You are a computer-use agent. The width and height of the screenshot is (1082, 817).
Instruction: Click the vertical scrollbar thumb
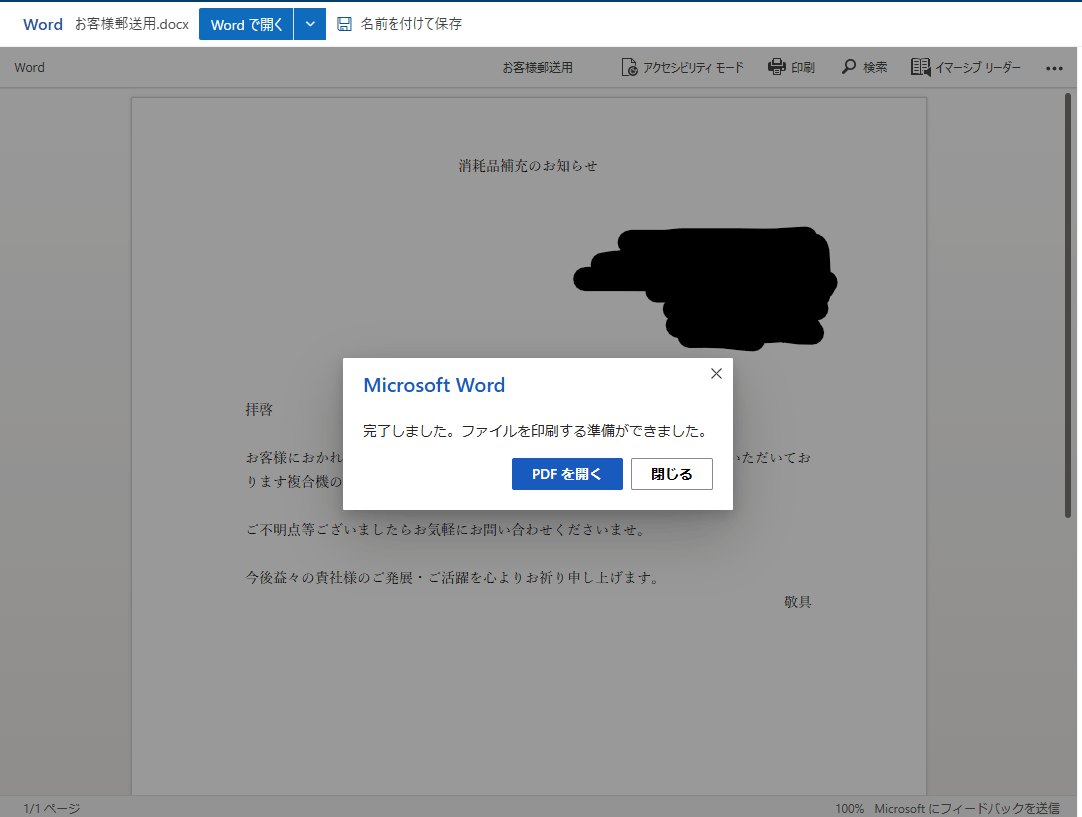coord(1068,305)
